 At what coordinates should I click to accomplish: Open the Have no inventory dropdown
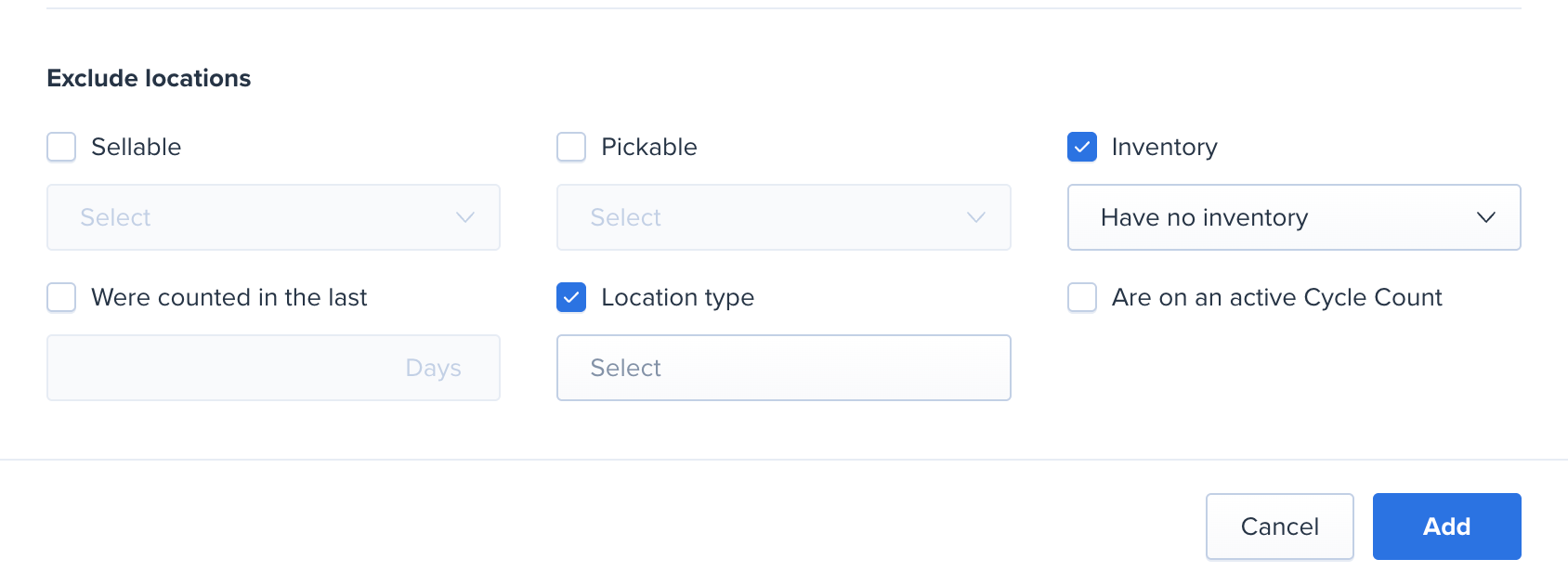(1292, 217)
